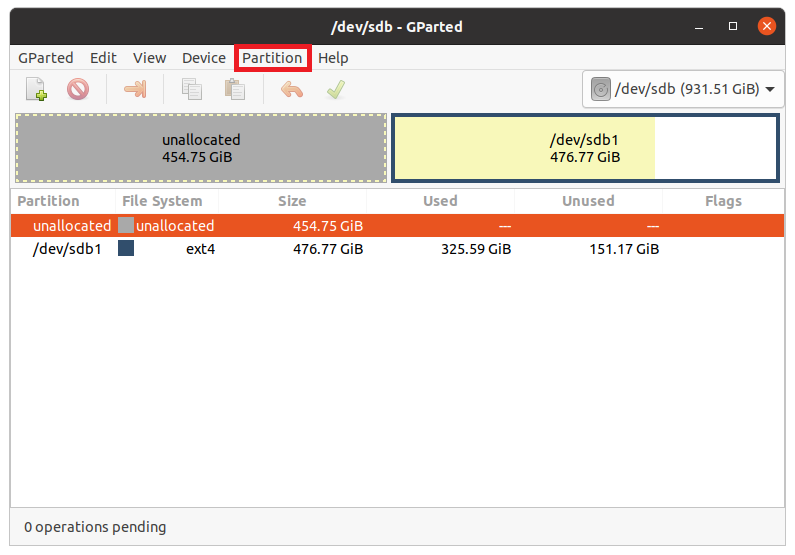Click the 325.59 GiB used cell
This screenshot has height=555, width=795.
click(476, 249)
